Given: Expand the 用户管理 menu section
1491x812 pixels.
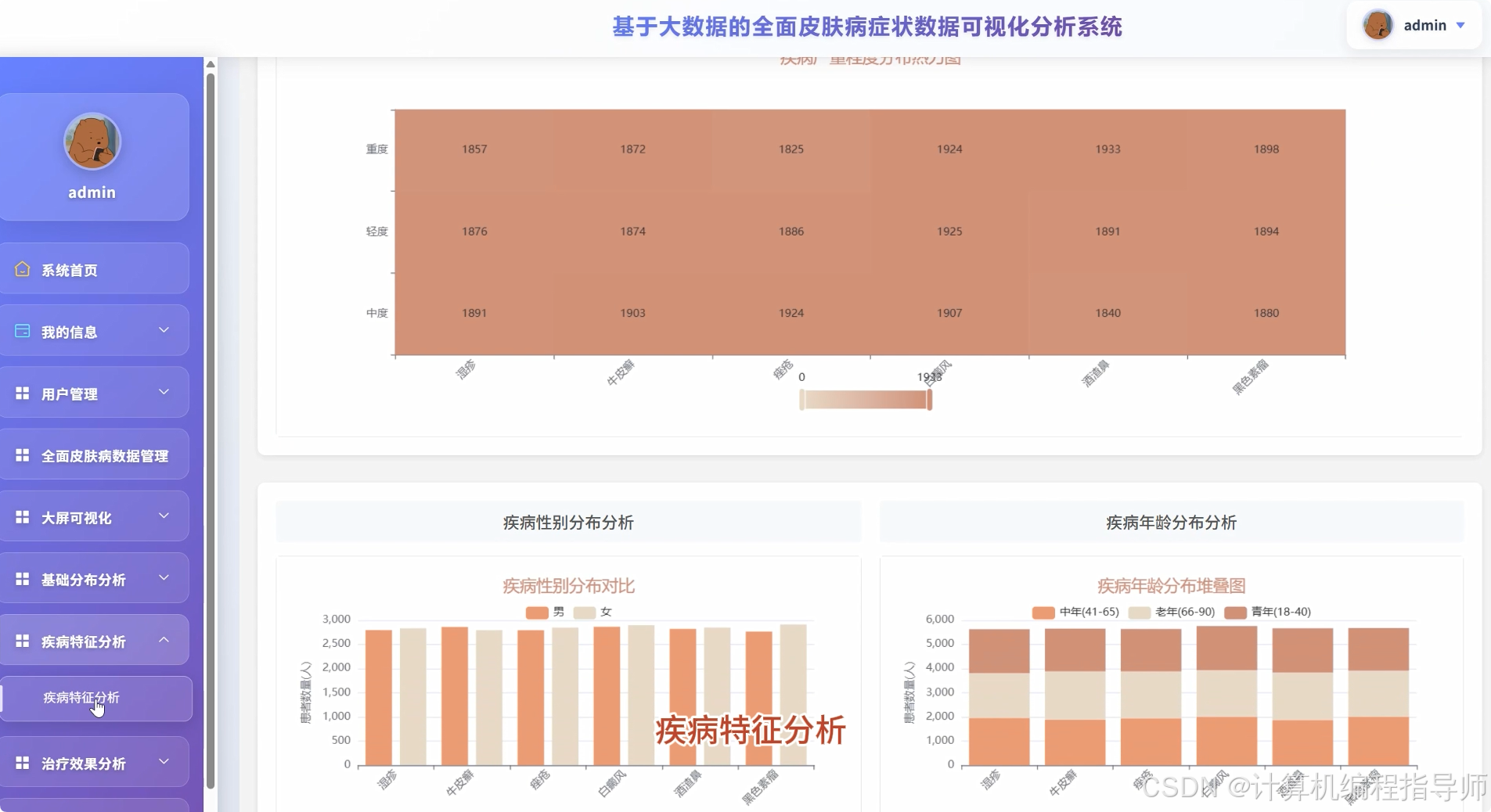Looking at the screenshot, I should (94, 393).
